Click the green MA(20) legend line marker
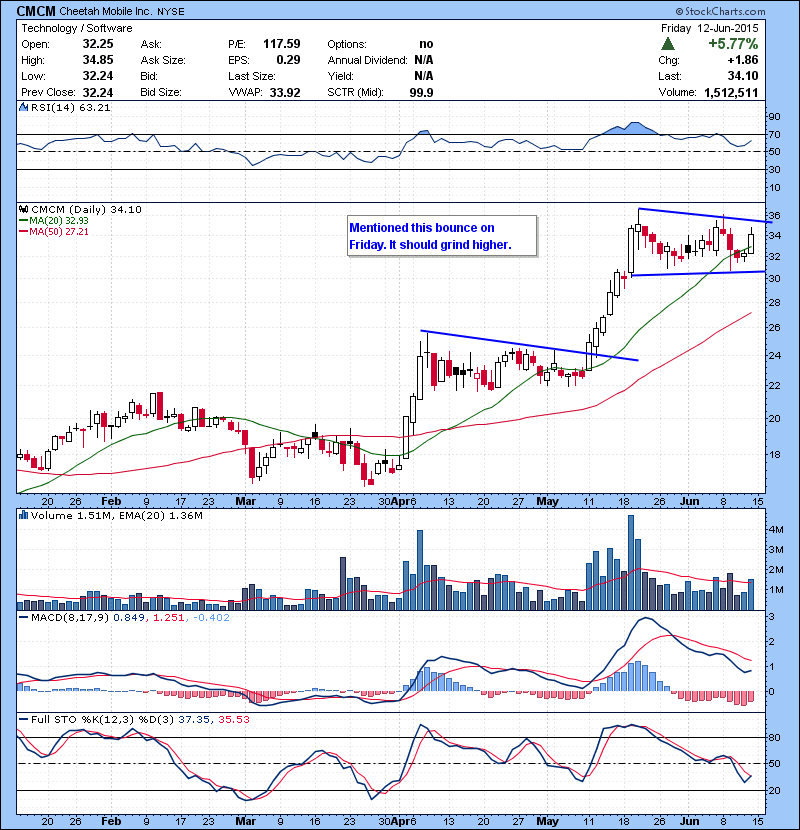Viewport: 800px width, 830px height. coord(24,221)
